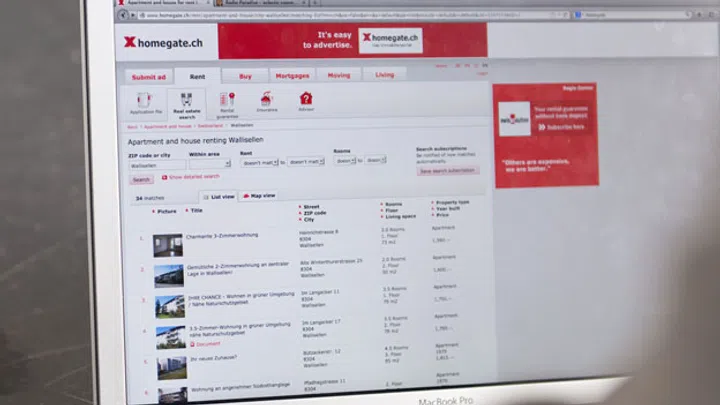
Task: Sort by Rooms column header
Action: 394,204
